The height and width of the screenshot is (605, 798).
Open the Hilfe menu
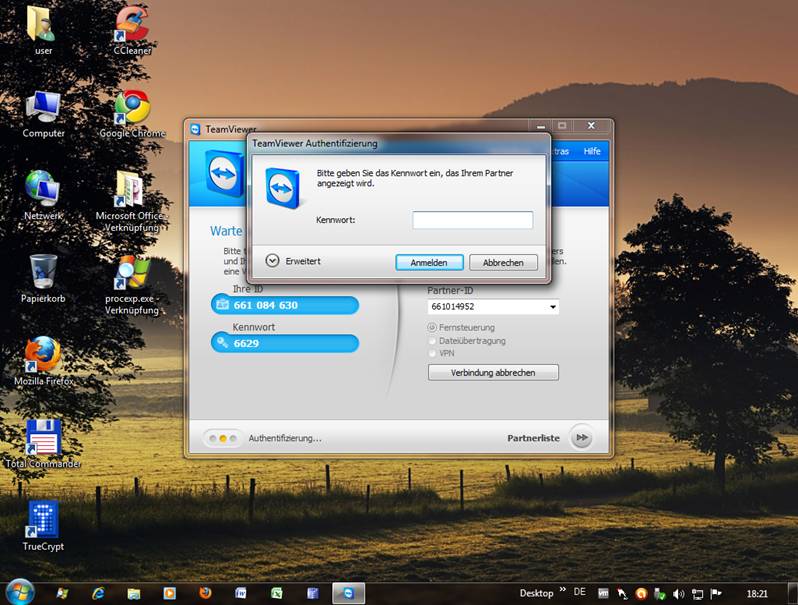click(x=592, y=151)
